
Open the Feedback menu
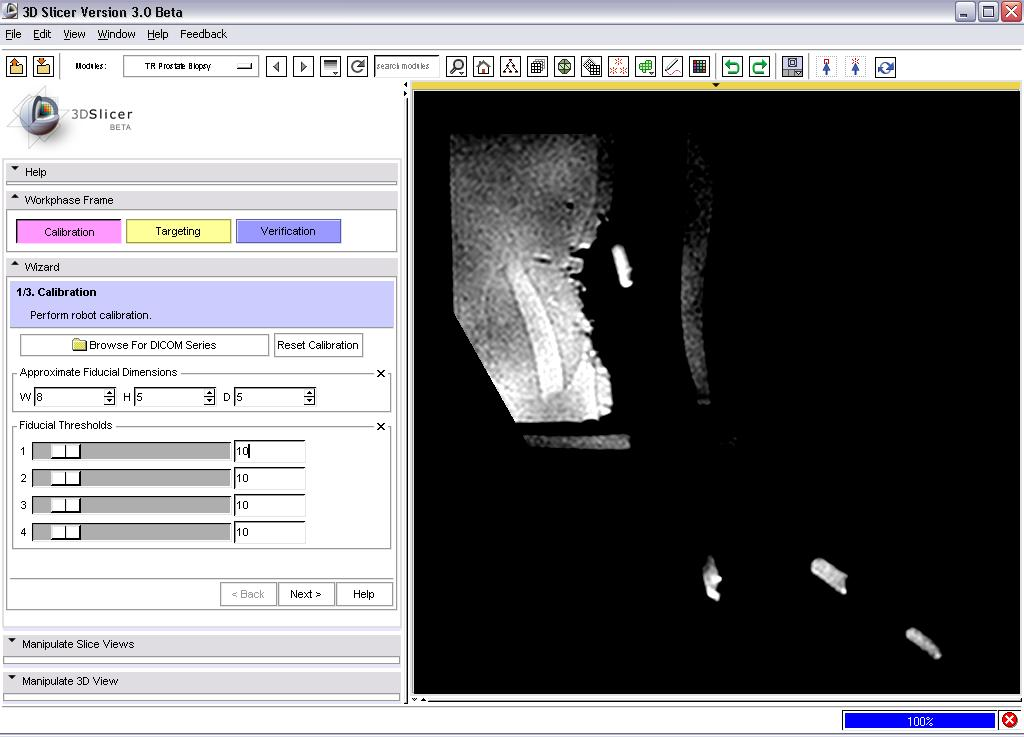pyautogui.click(x=203, y=34)
